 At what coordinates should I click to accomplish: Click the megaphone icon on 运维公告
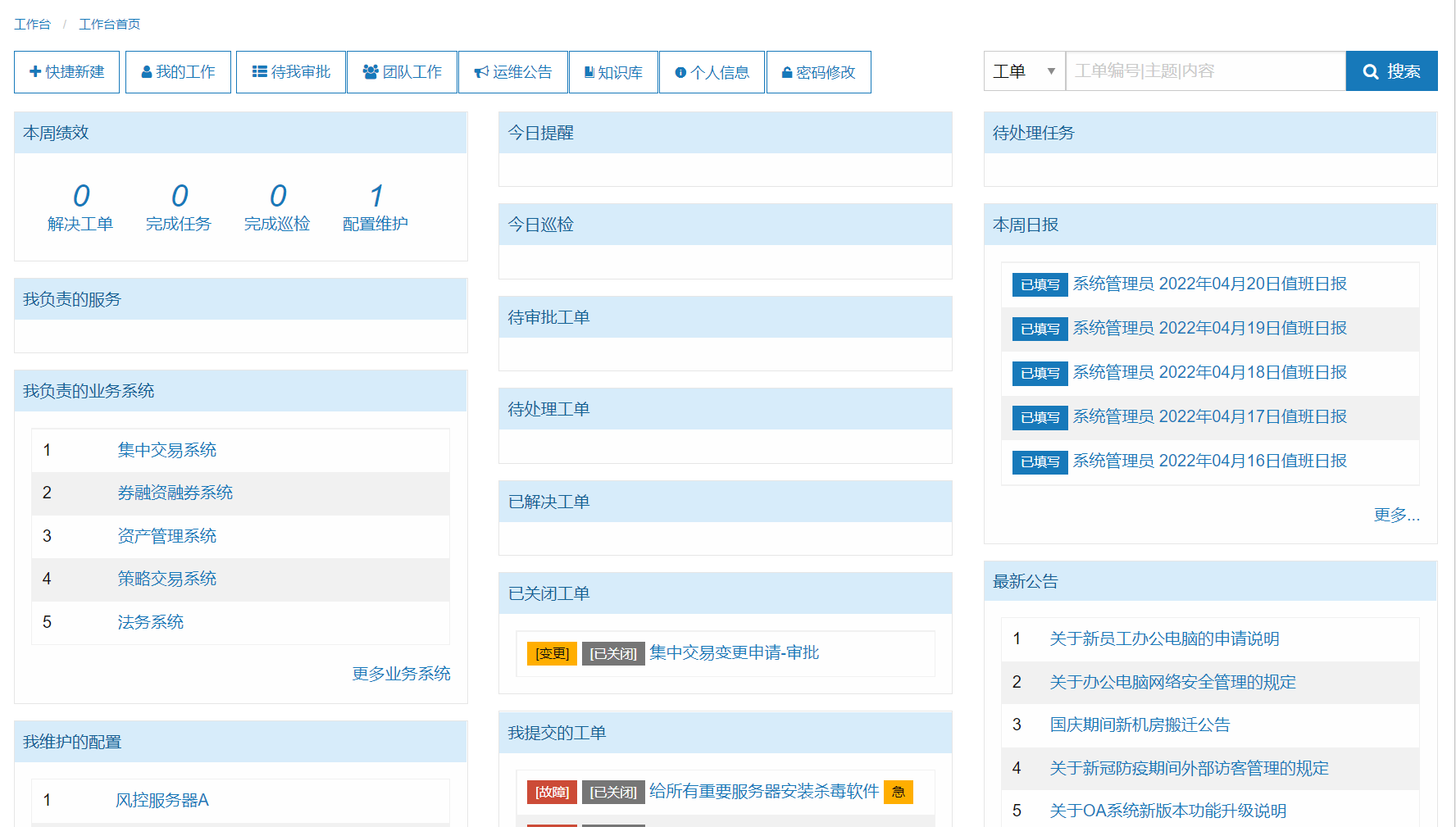click(481, 72)
